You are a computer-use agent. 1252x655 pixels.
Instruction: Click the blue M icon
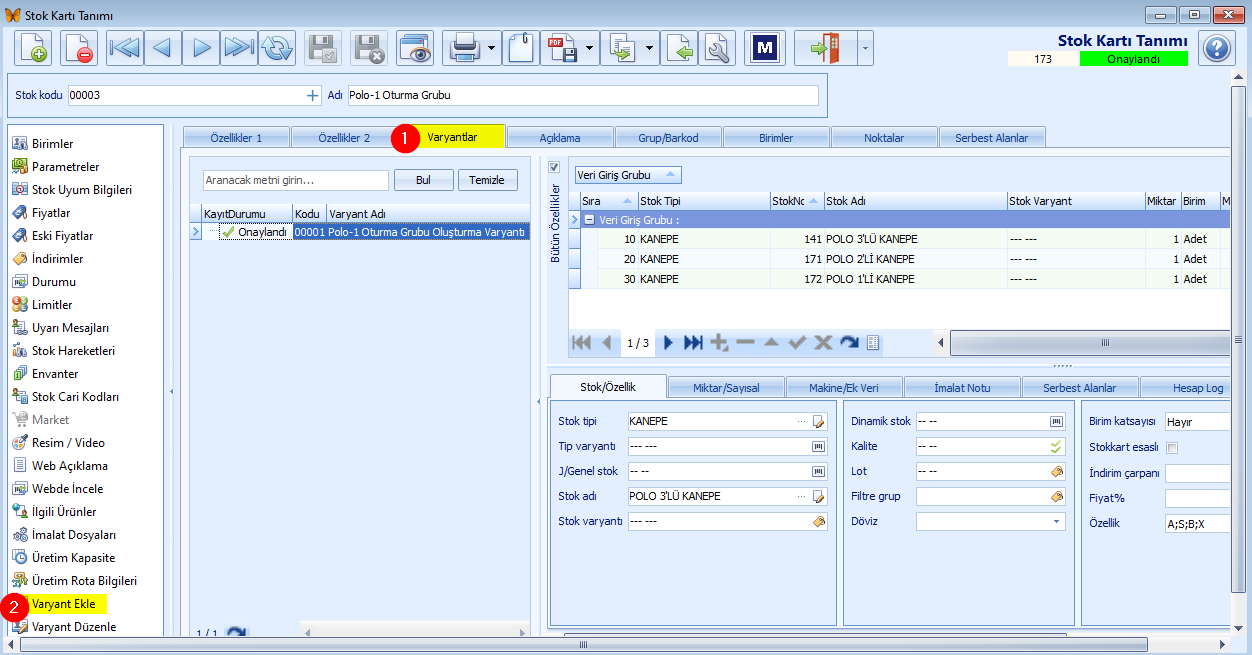765,47
